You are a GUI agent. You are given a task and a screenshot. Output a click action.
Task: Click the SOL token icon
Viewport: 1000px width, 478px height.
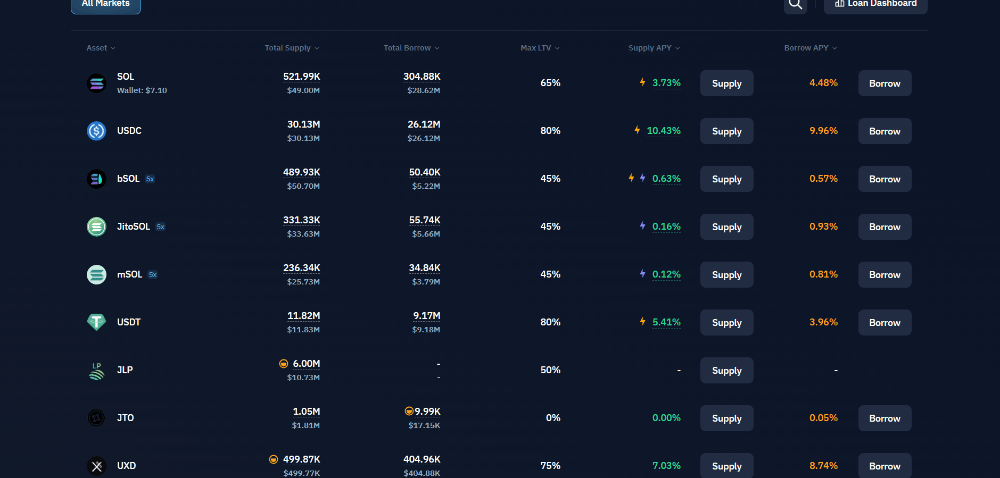[96, 83]
